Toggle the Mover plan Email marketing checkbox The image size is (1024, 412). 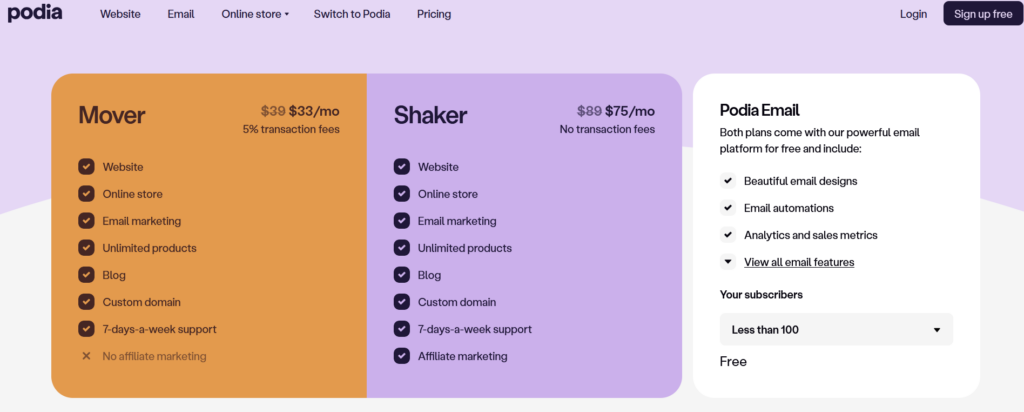click(86, 221)
